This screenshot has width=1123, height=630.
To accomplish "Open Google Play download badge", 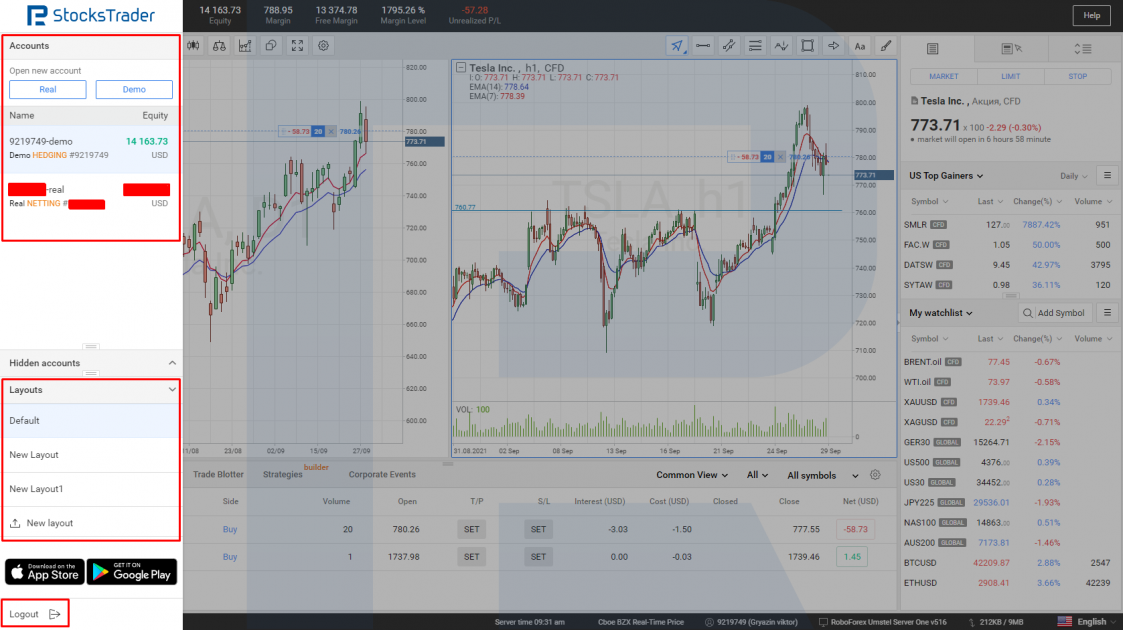I will [132, 571].
